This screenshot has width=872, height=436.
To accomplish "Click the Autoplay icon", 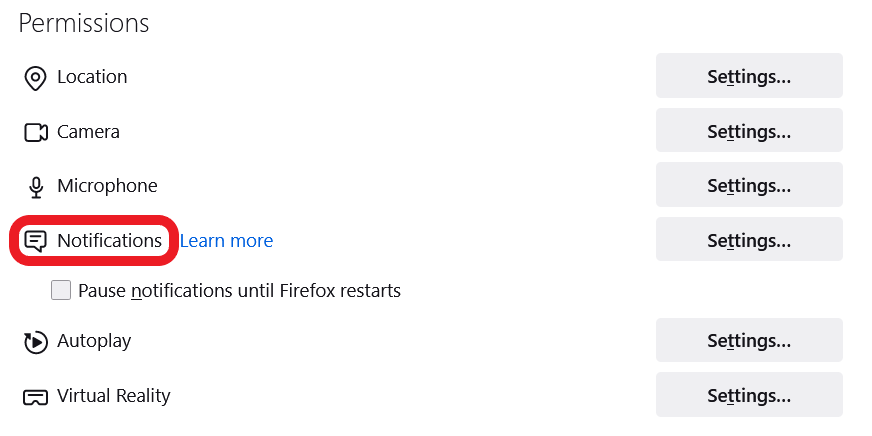I will click(x=36, y=342).
